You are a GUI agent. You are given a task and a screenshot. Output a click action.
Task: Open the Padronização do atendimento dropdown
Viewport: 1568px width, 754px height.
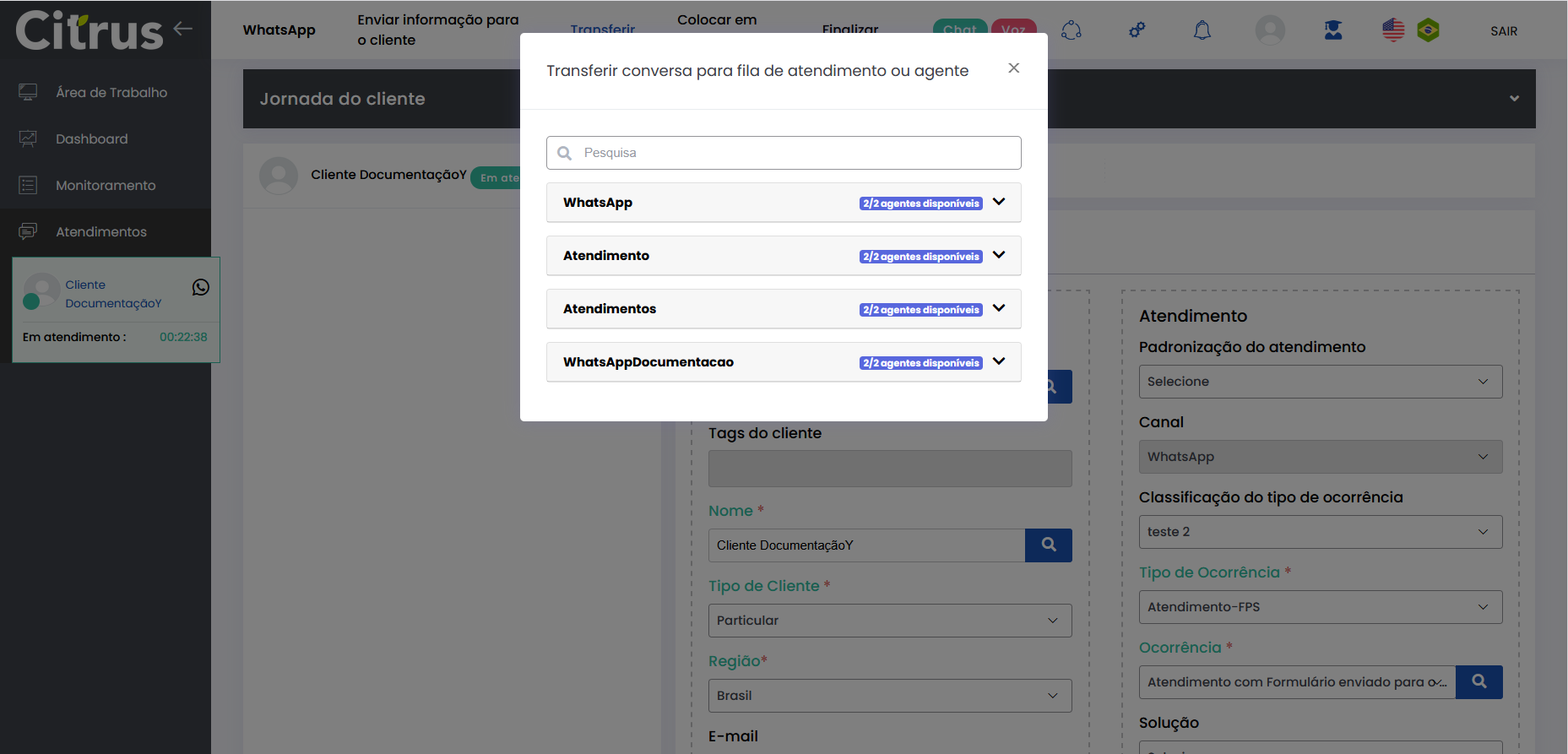1320,382
